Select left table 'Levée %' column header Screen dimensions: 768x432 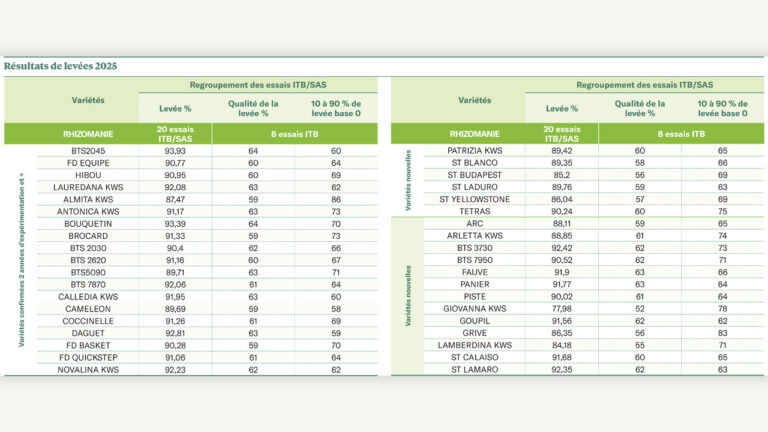pos(175,109)
